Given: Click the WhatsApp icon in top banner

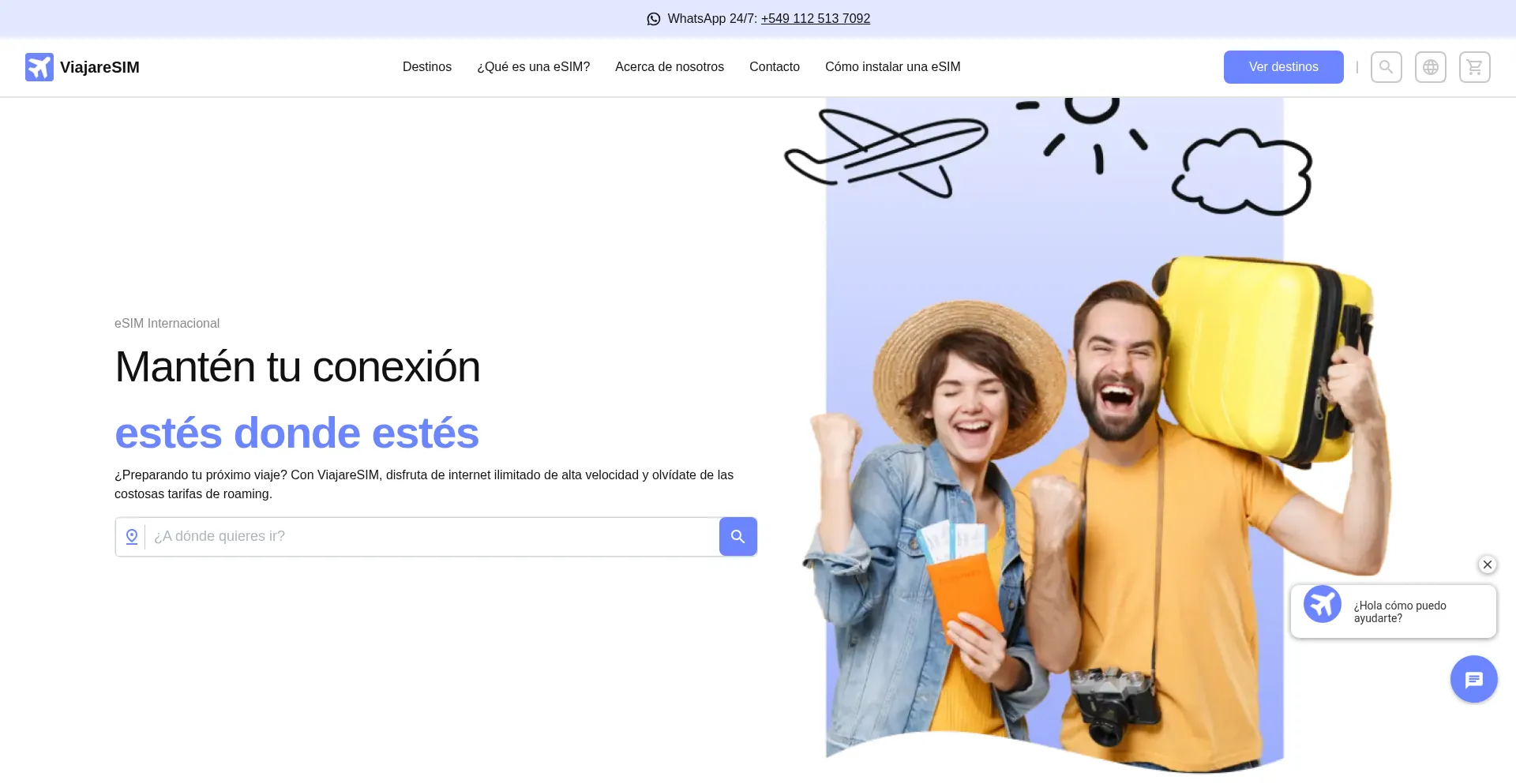Looking at the screenshot, I should tap(653, 19).
